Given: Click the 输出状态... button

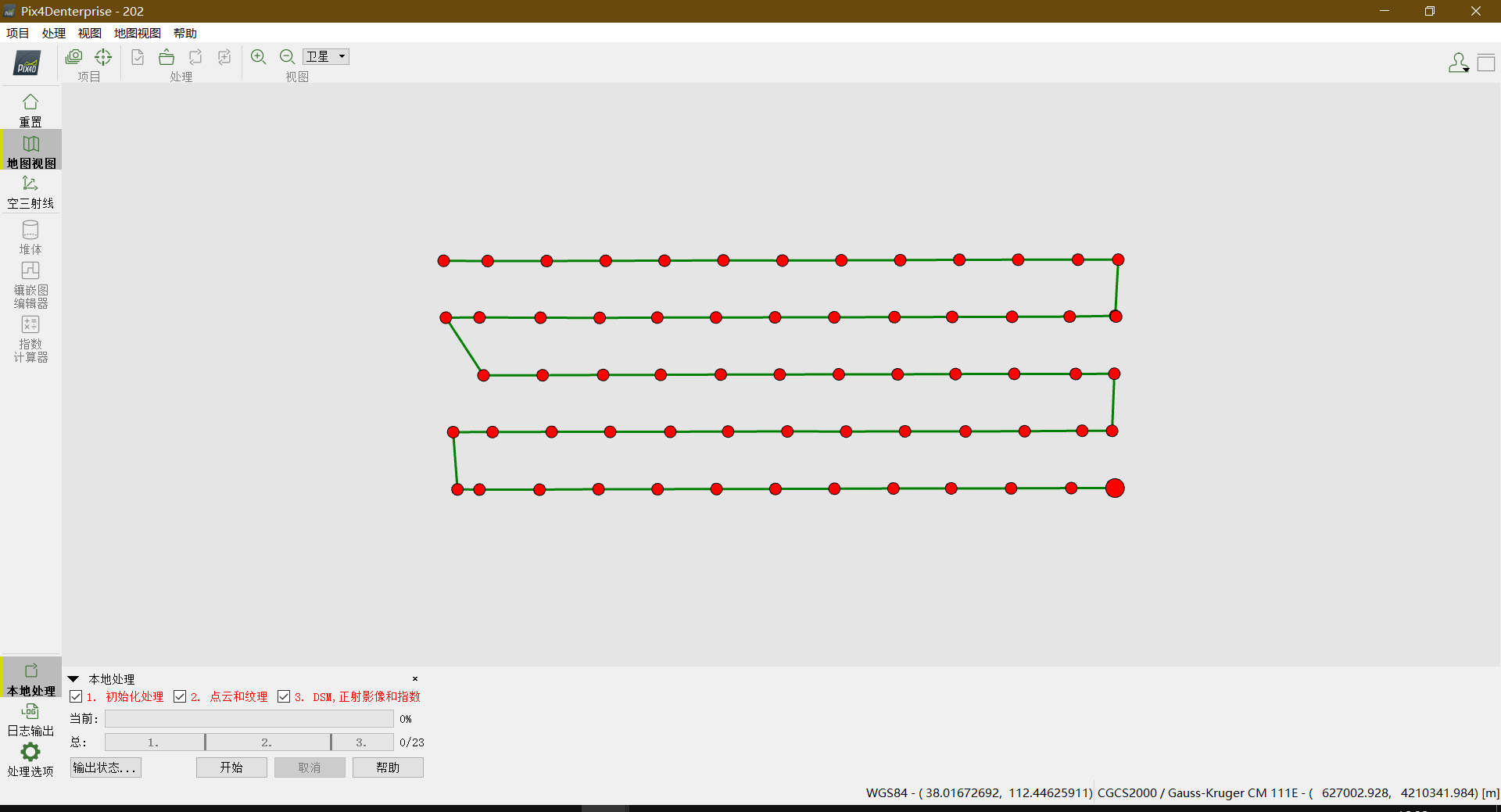Looking at the screenshot, I should pos(106,767).
